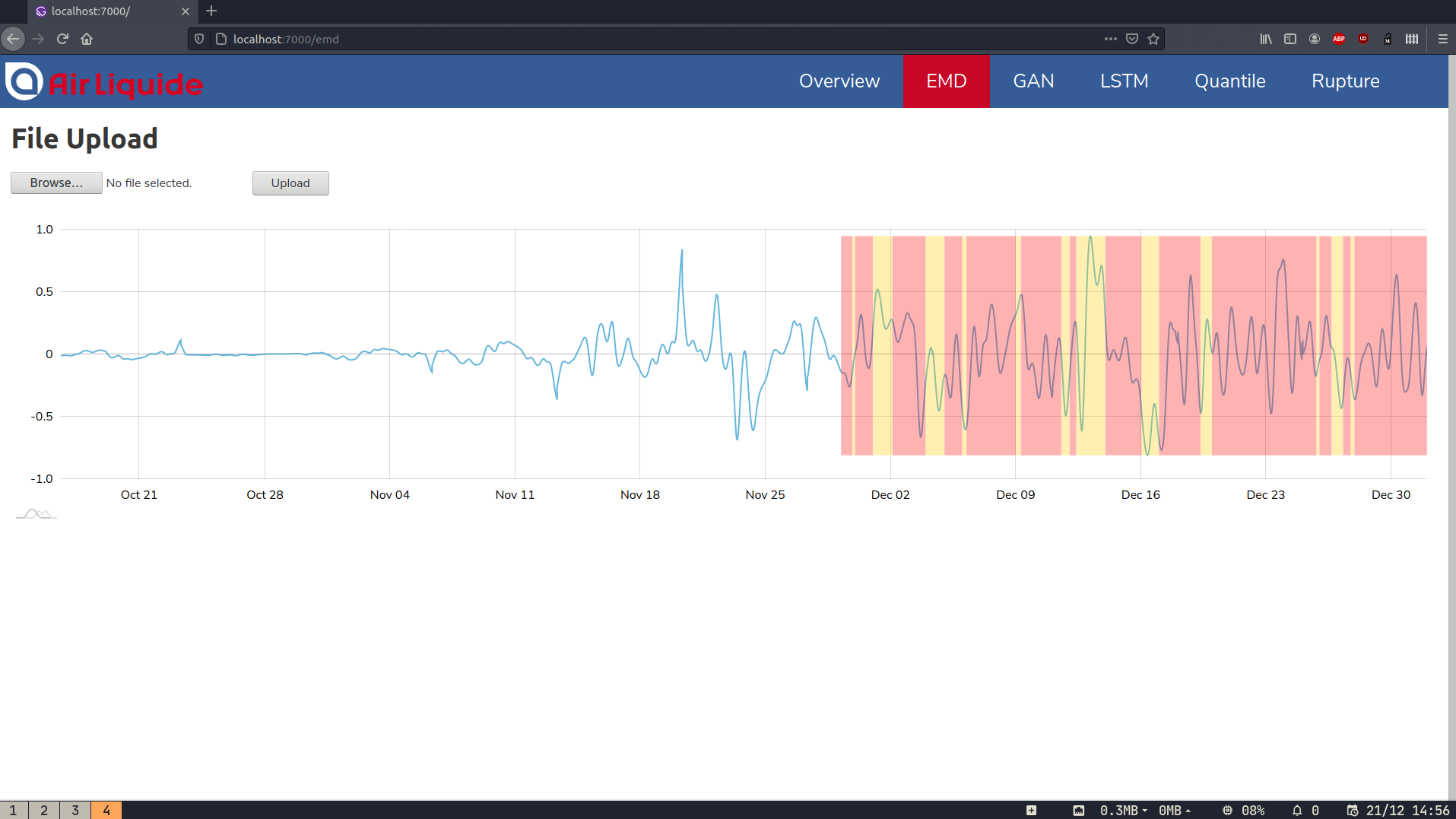Click the 0MB upload indicator
Screen dimensions: 1456x819
[1175, 810]
